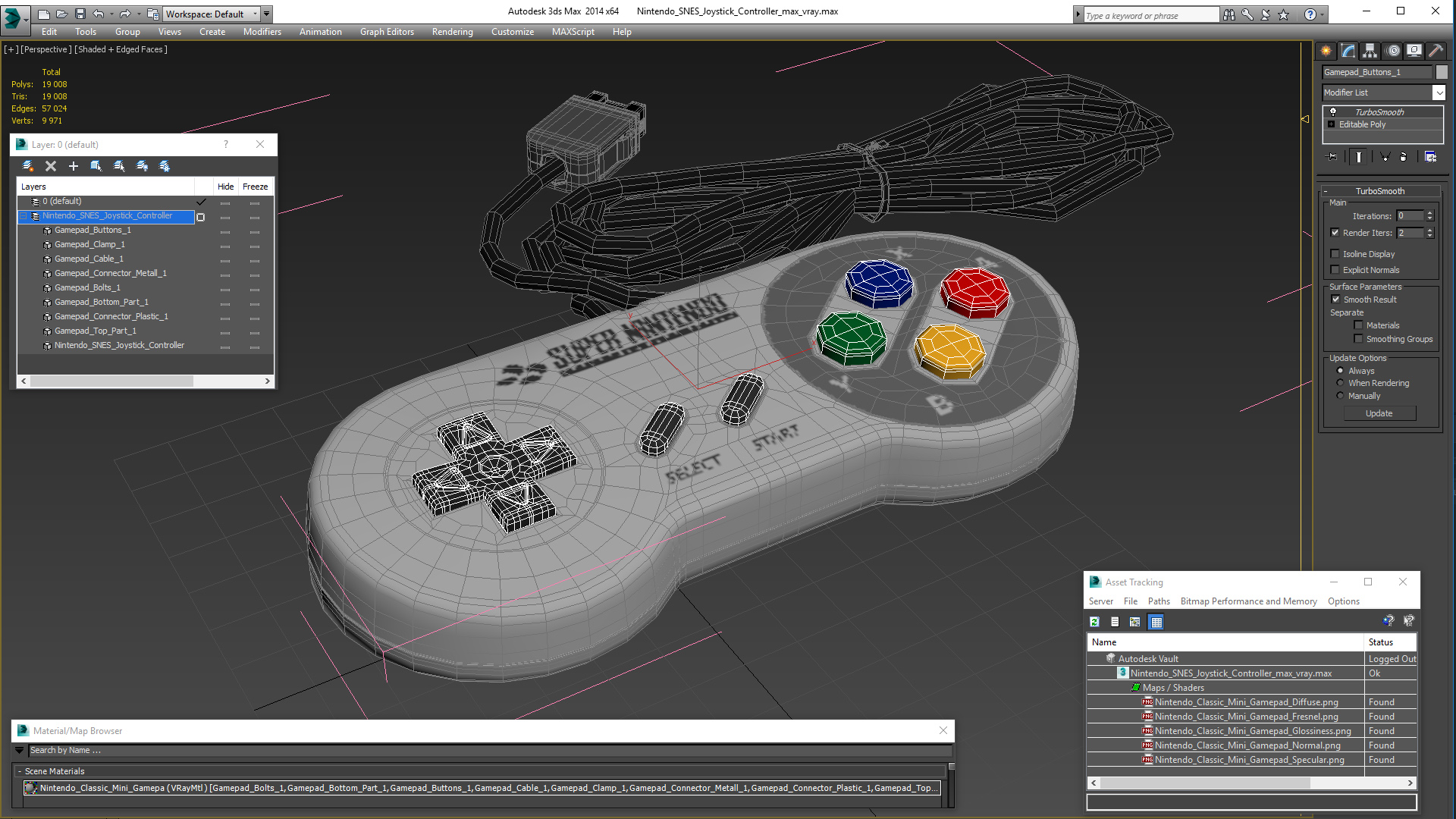Click the Shaded + Edged Faces viewport label
The width and height of the screenshot is (1456, 819).
point(121,49)
